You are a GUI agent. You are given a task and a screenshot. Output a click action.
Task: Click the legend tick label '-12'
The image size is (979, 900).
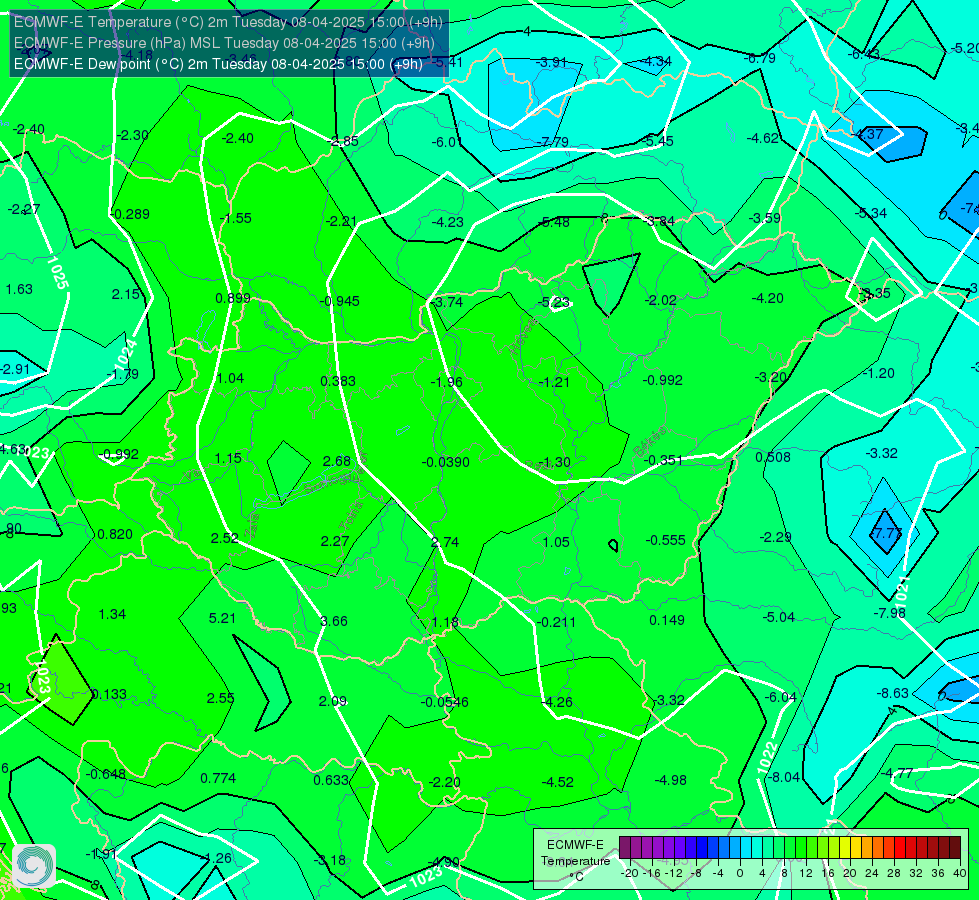(x=673, y=873)
